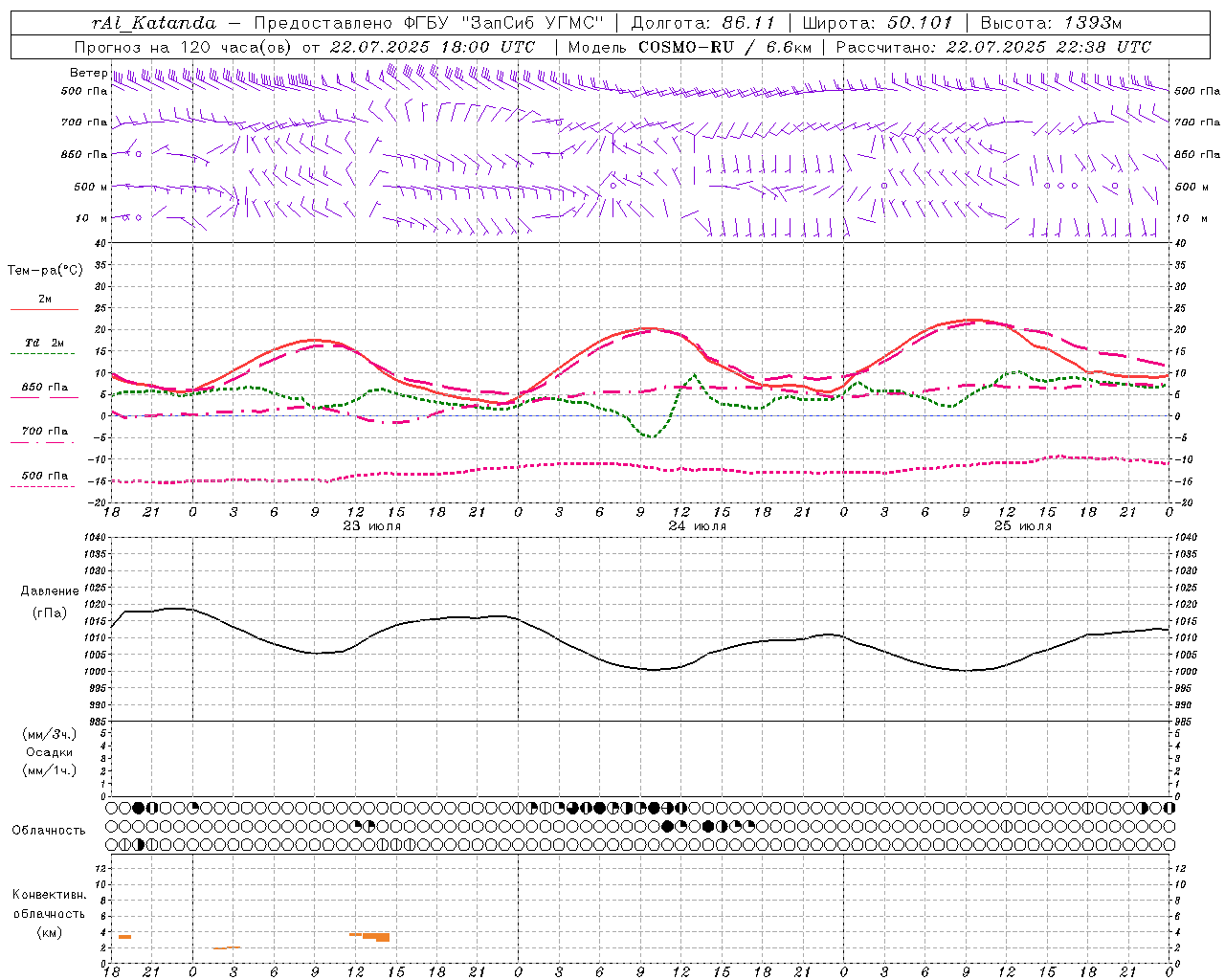
Task: Click the station name rAl_Katanda in header
Action: (x=154, y=23)
